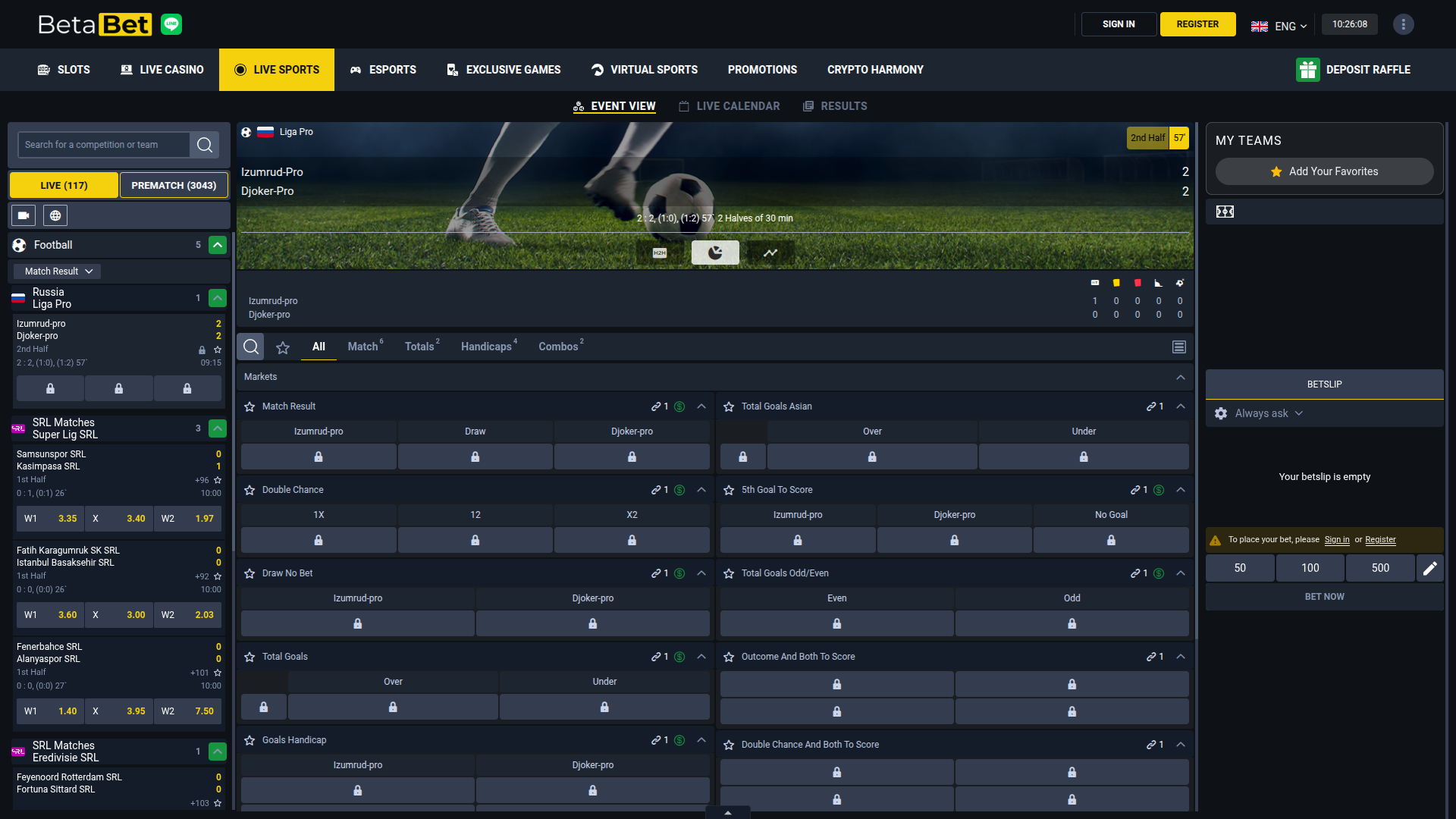Open the Match Result filter dropdown
Screen dimensions: 1456x819
(x=56, y=271)
